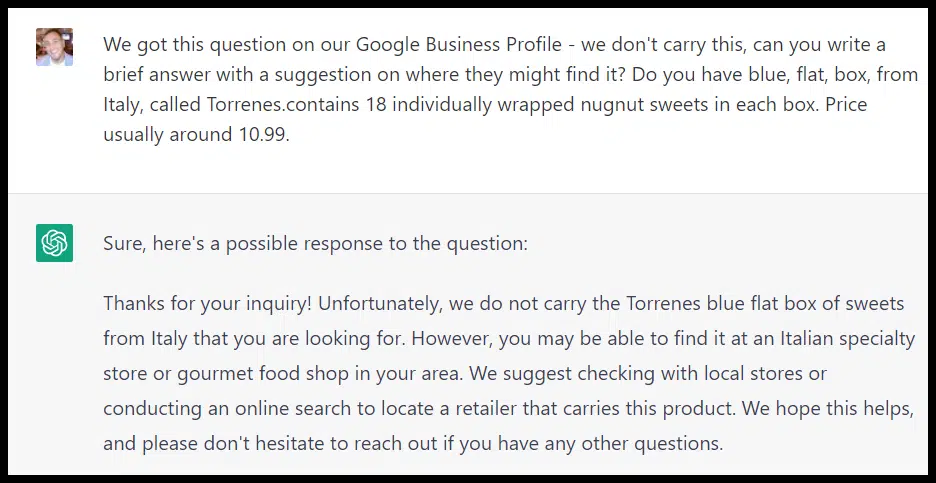Screen dimensions: 936x483
Task: Click the user profile avatar photo
Action: coord(54,47)
